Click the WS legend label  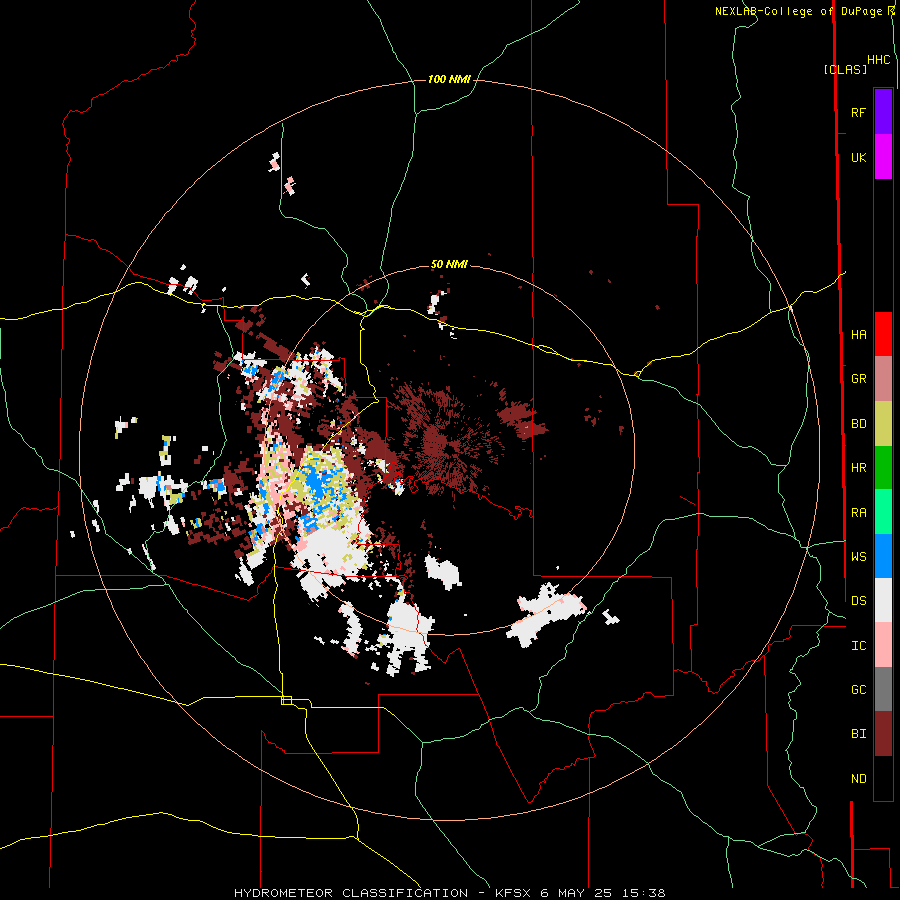click(858, 557)
